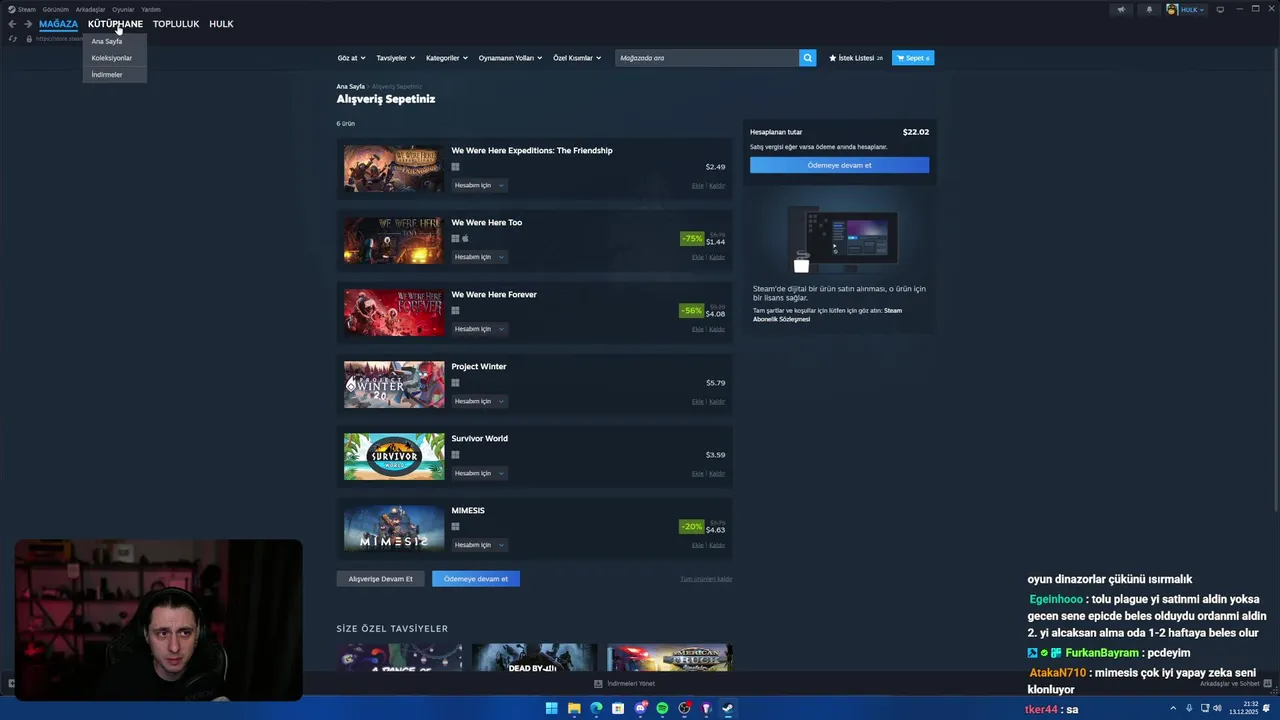Open File Explorer from taskbar
This screenshot has height=720, width=1280.
(x=574, y=709)
